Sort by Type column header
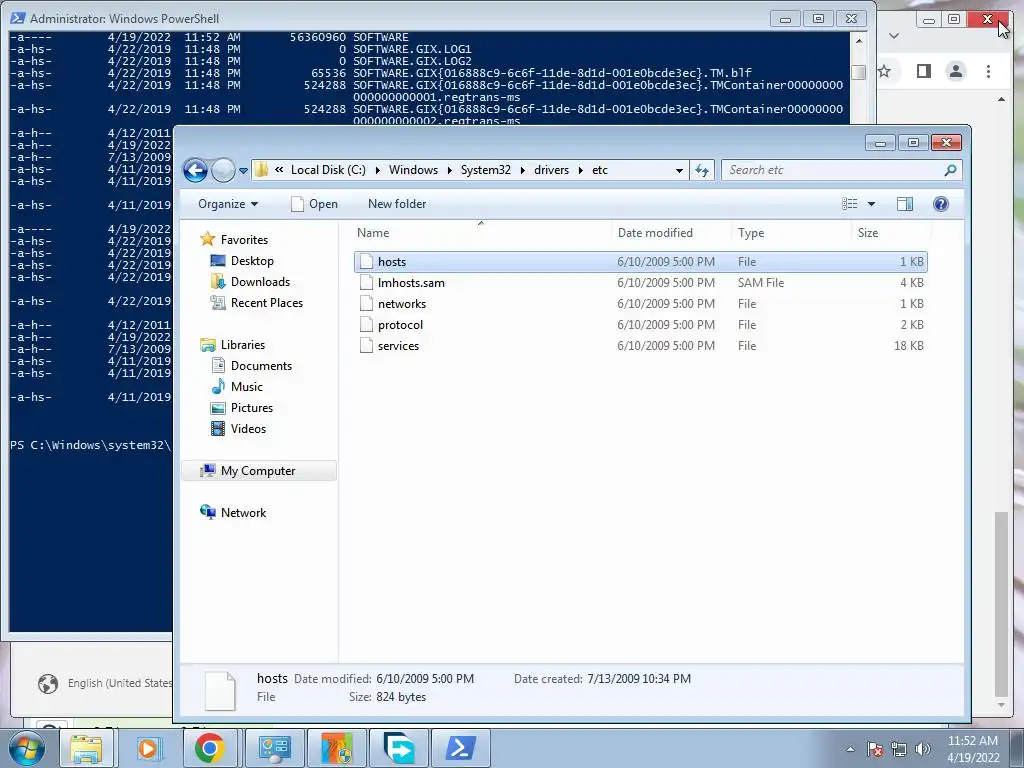1024x768 pixels. click(792, 232)
